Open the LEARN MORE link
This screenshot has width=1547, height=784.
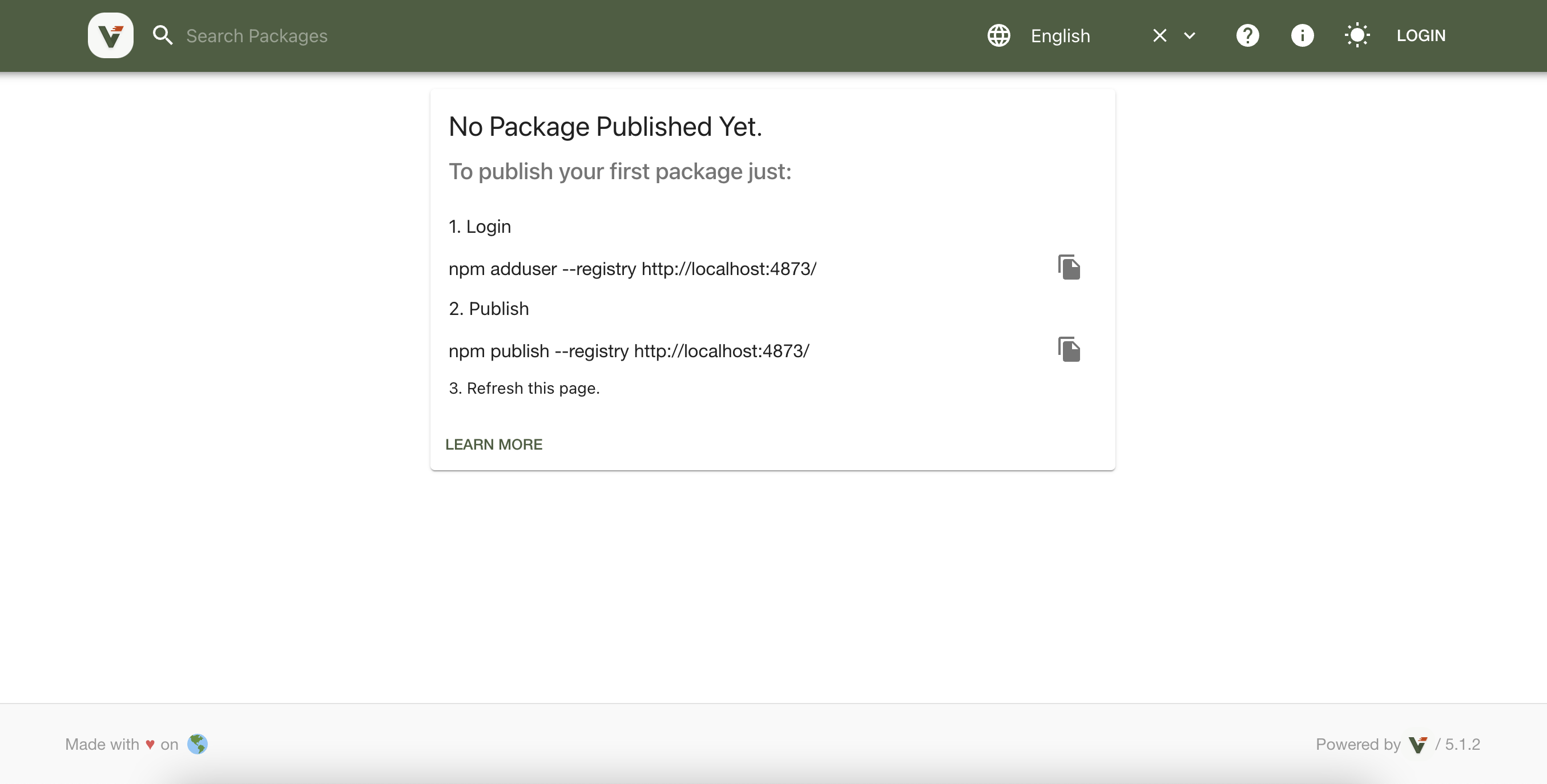click(494, 444)
